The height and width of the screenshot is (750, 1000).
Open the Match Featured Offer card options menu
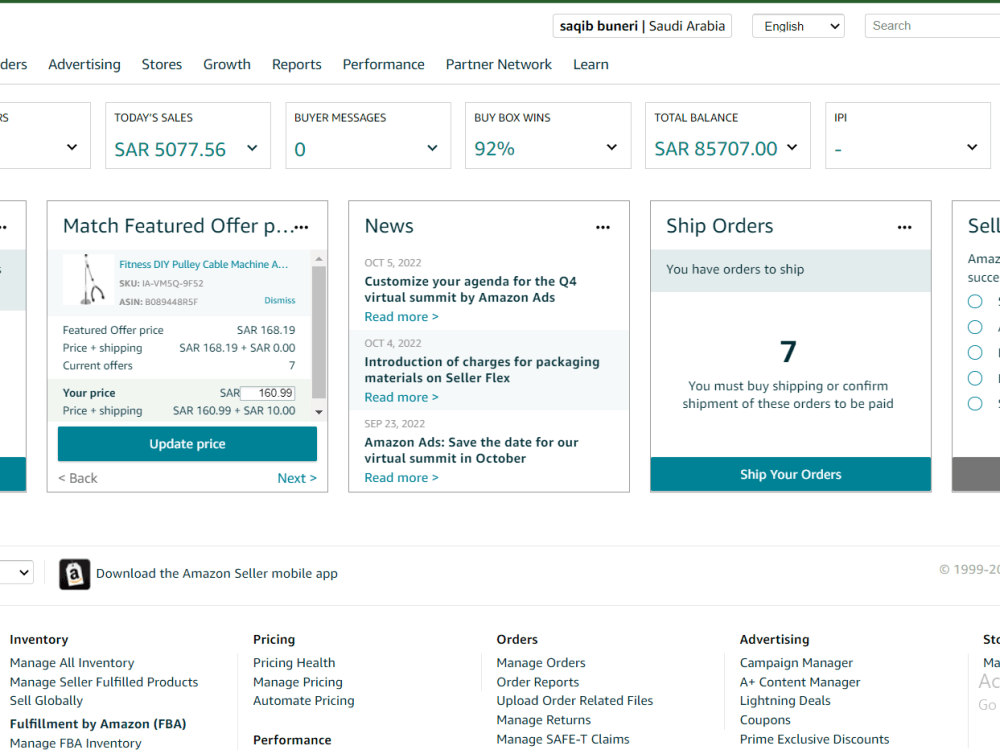pos(302,227)
